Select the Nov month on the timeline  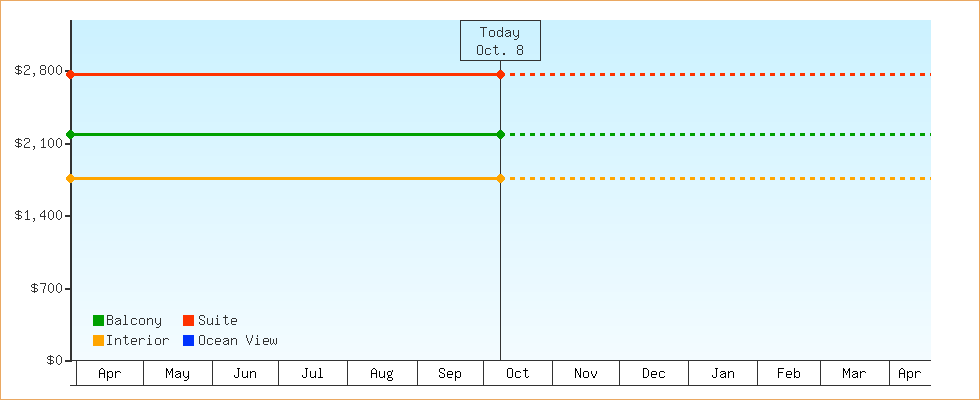586,373
